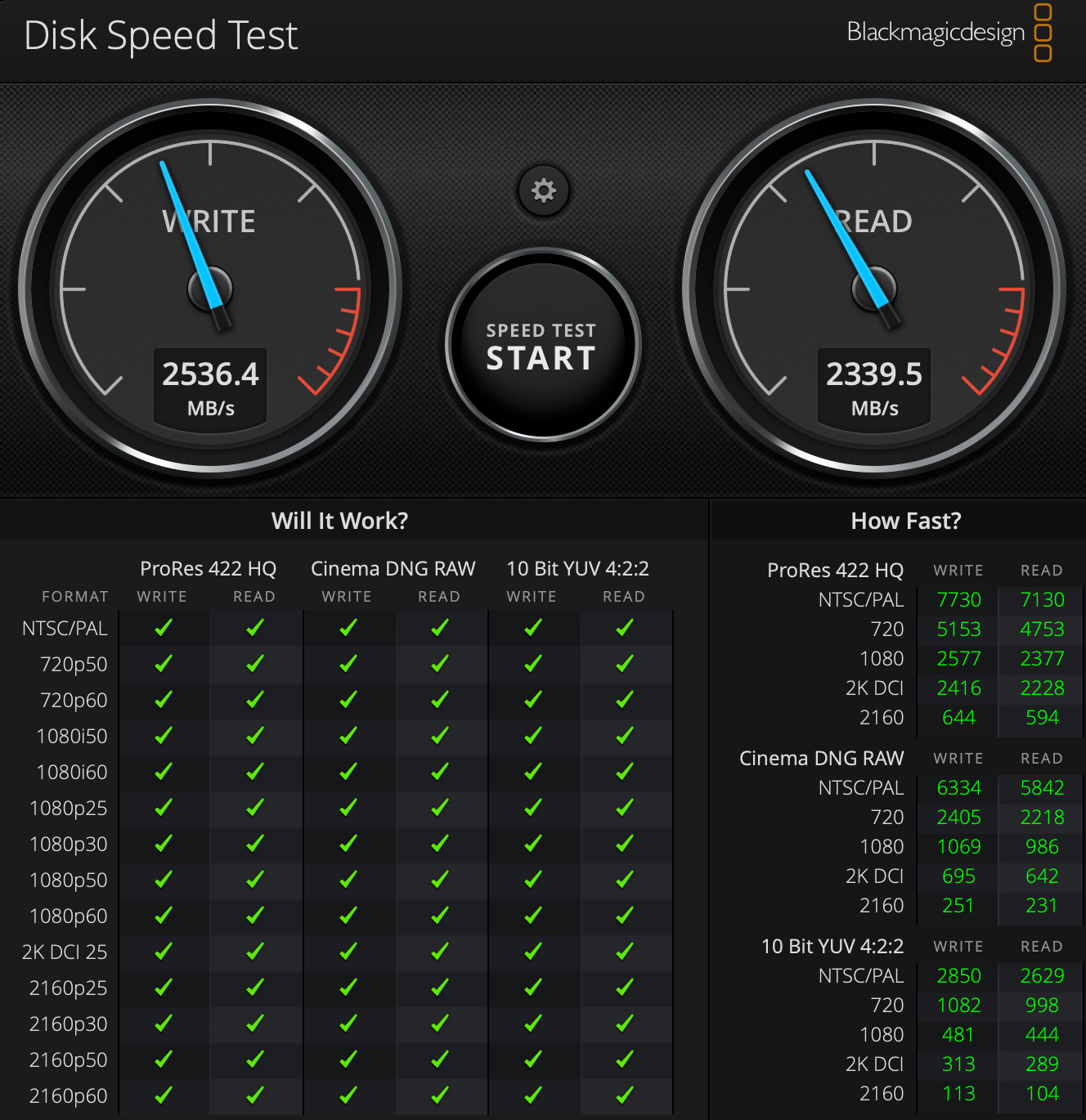1086x1120 pixels.
Task: Click the 2536.4 MB/s write readout
Action: coord(210,386)
